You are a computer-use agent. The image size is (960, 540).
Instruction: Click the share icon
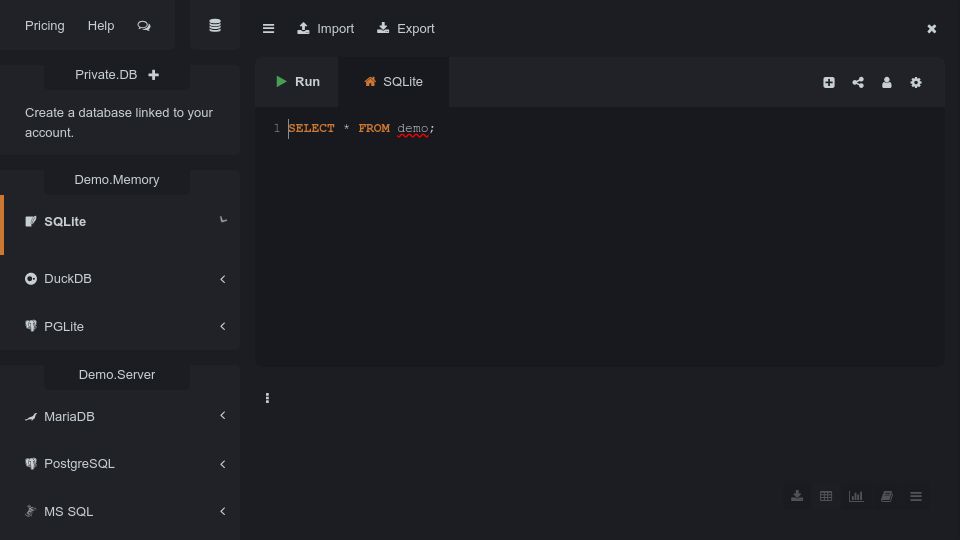pyautogui.click(x=858, y=82)
